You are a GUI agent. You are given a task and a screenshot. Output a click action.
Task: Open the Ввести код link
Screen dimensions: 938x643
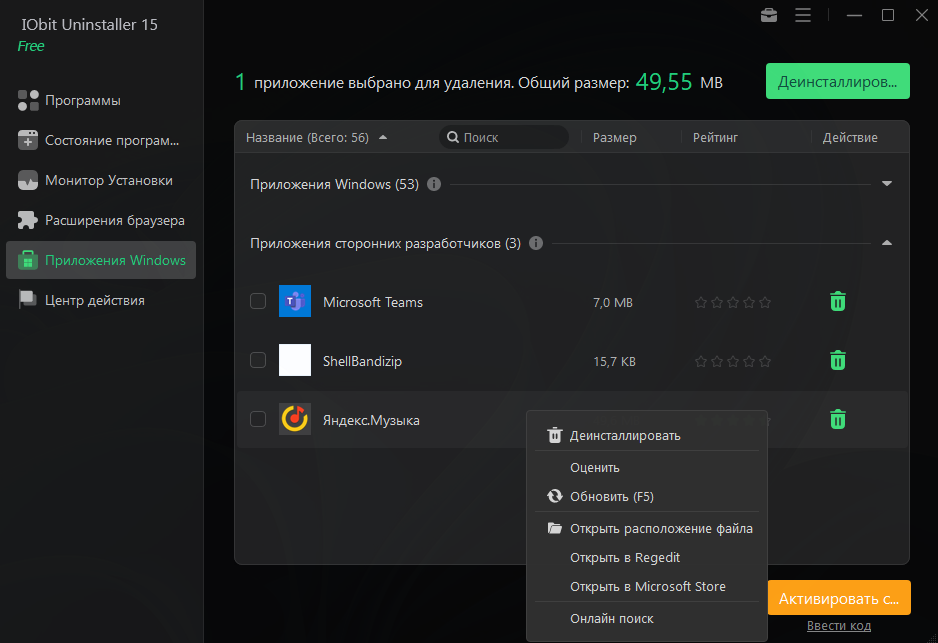tap(839, 626)
